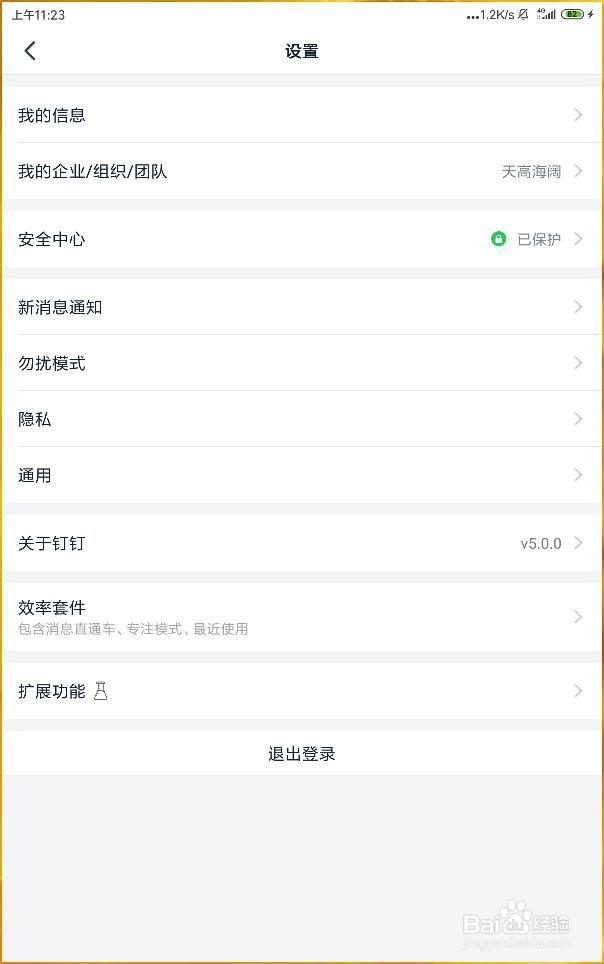
Task: Expand the 我的信息 row chevron
Action: [578, 115]
